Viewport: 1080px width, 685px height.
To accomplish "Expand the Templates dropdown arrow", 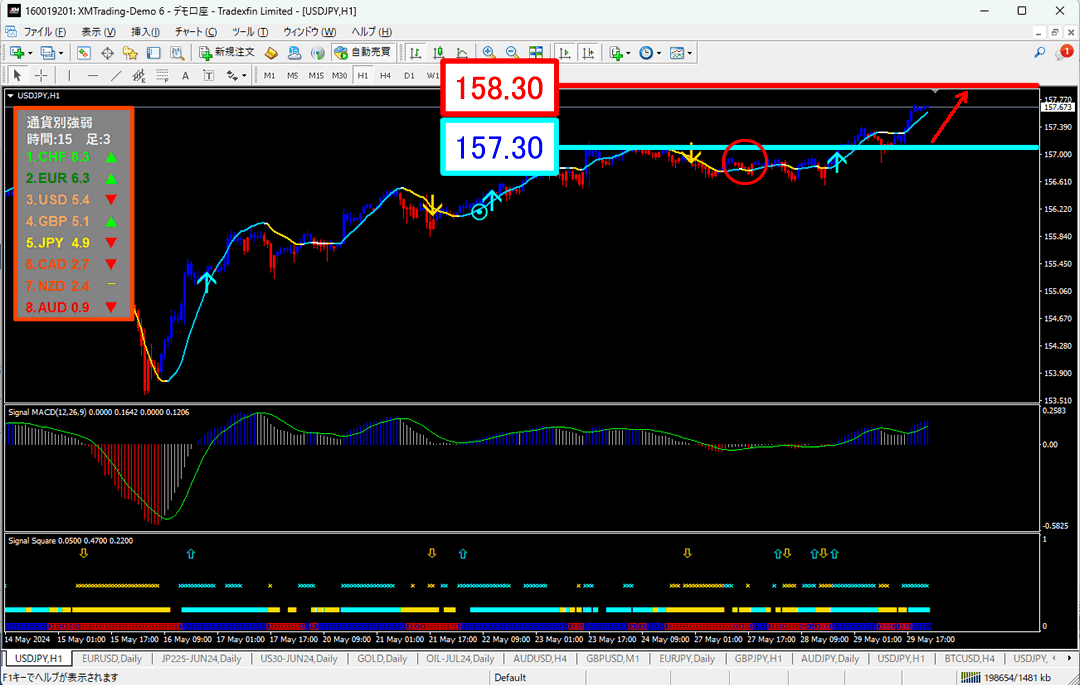I will pyautogui.click(x=689, y=53).
